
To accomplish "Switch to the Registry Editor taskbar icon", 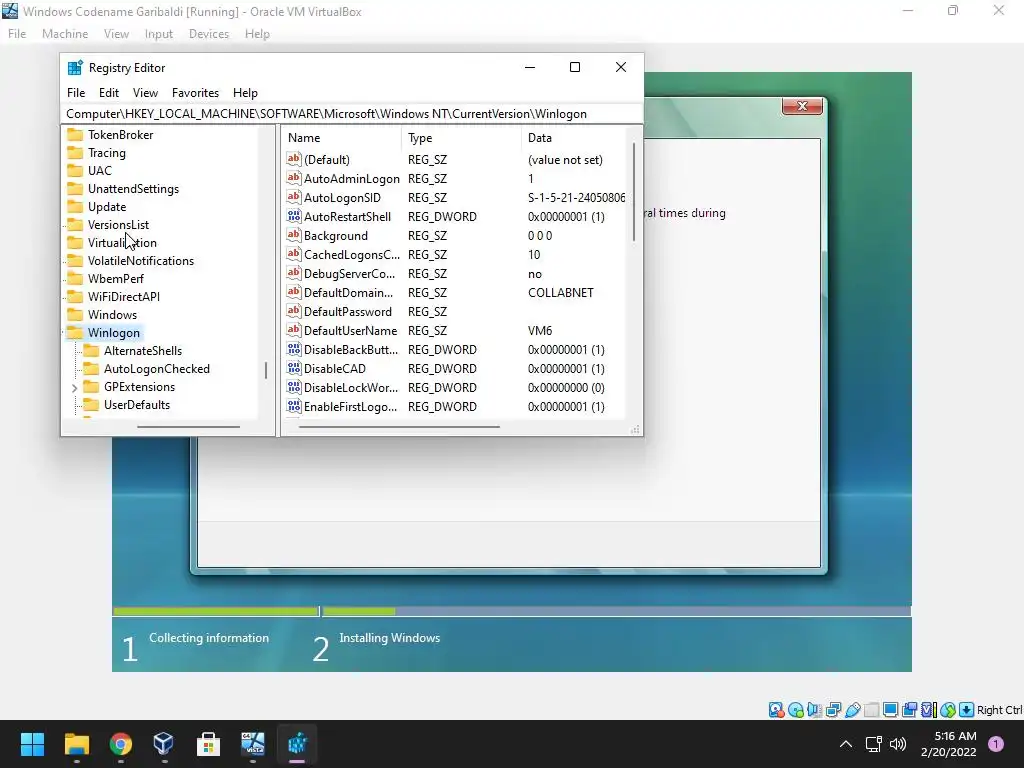I will tap(297, 744).
